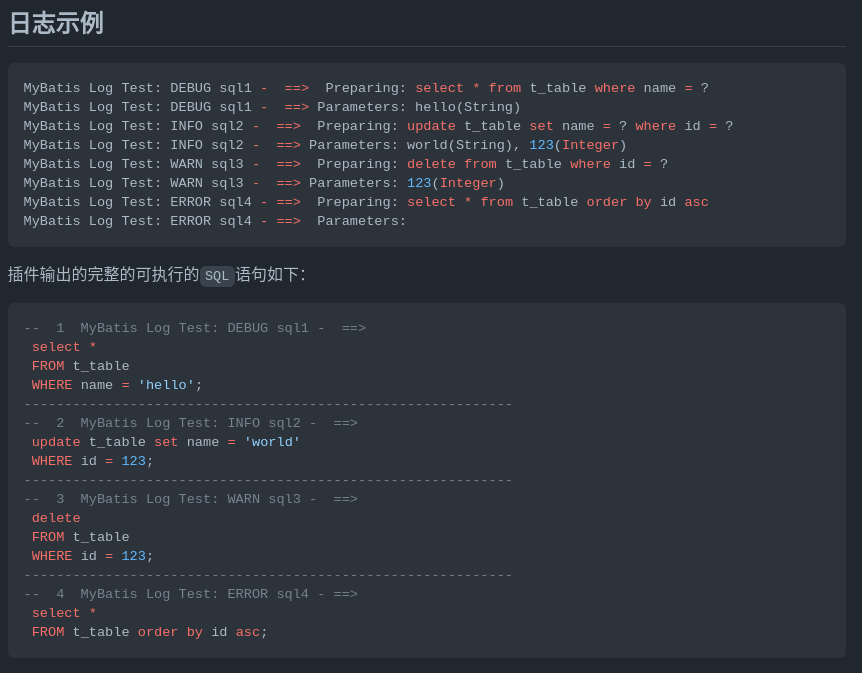Click comment '-- 3 MyBatis Log Test: WARN sql3'

tap(191, 499)
